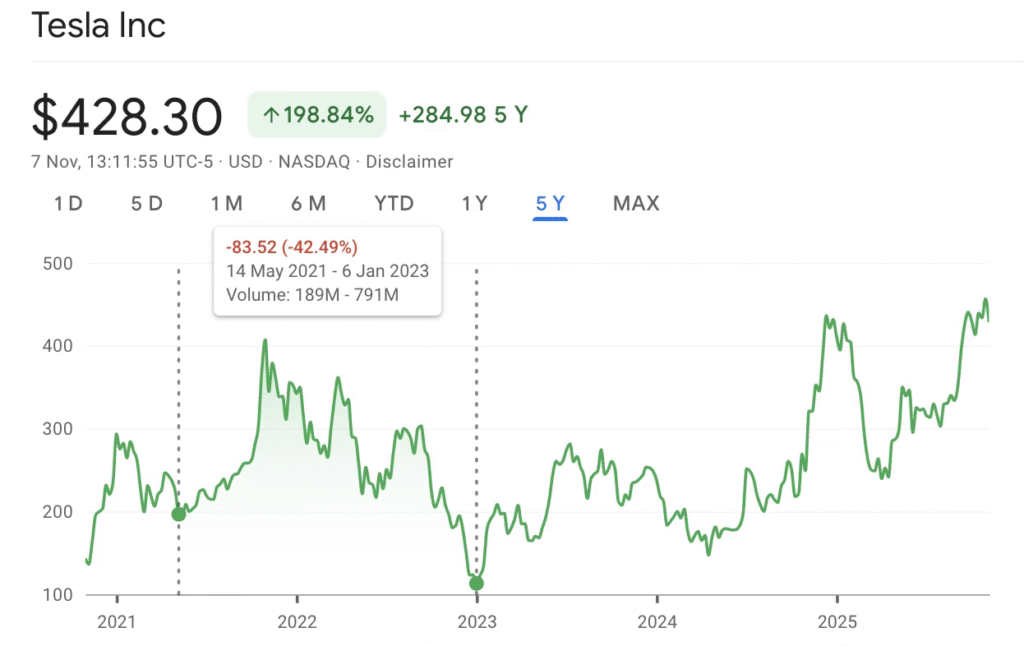Select the 6 M time range

coord(308,204)
